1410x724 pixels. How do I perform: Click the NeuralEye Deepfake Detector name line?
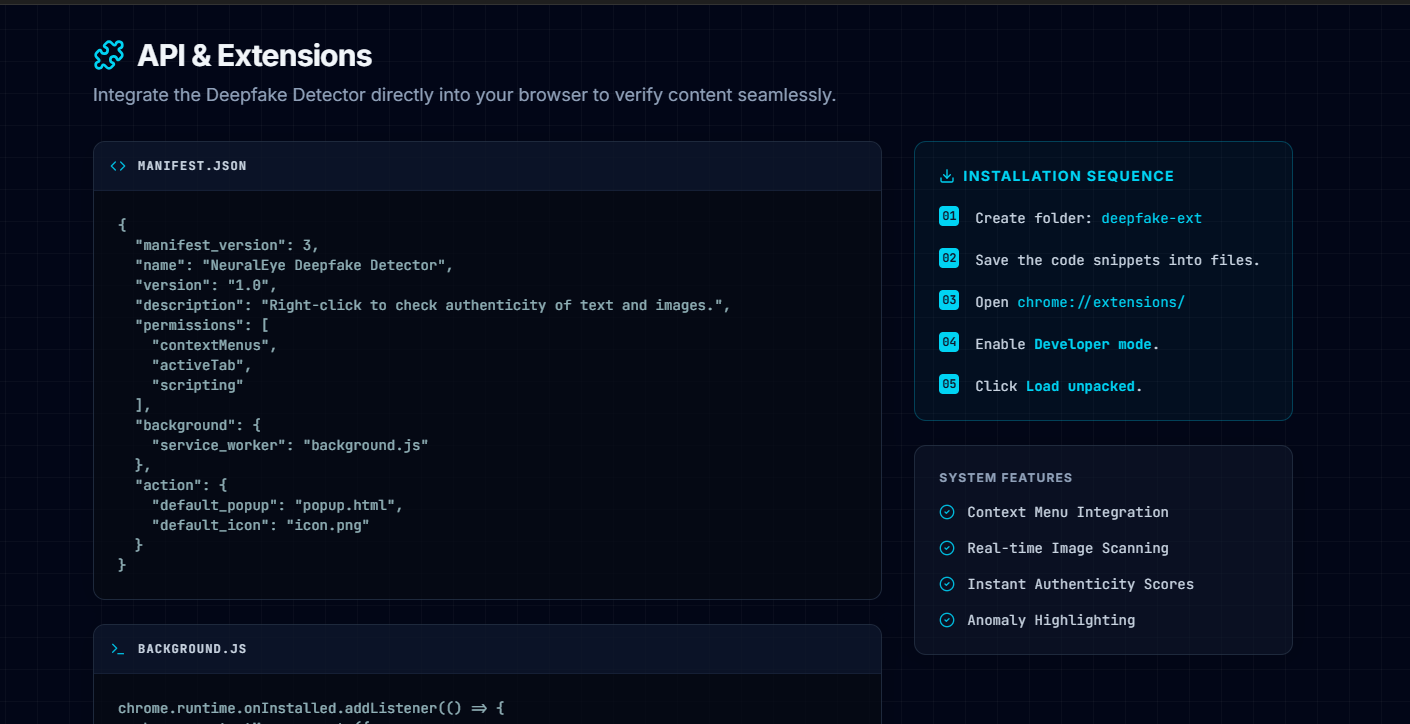(x=294, y=265)
